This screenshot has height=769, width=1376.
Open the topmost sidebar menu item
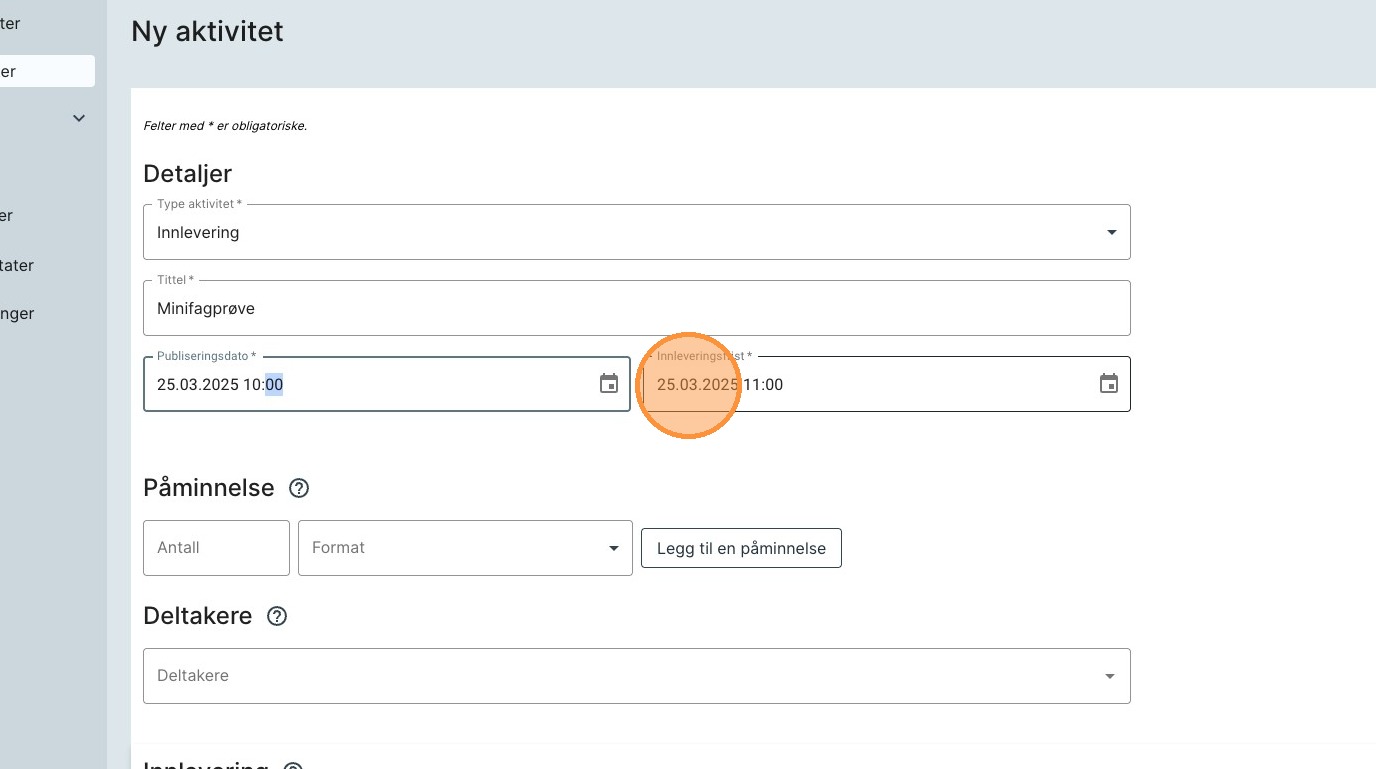10,23
